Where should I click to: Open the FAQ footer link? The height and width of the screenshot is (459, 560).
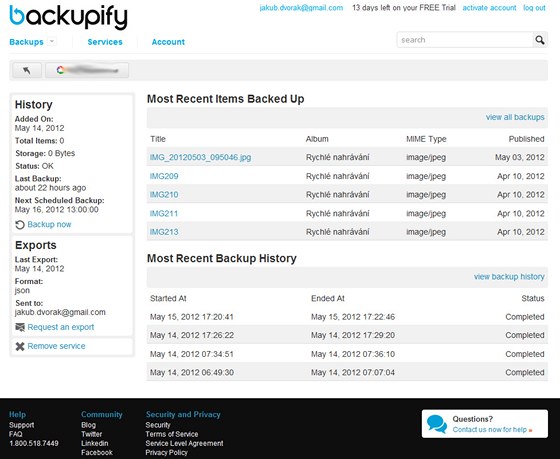click(x=15, y=434)
